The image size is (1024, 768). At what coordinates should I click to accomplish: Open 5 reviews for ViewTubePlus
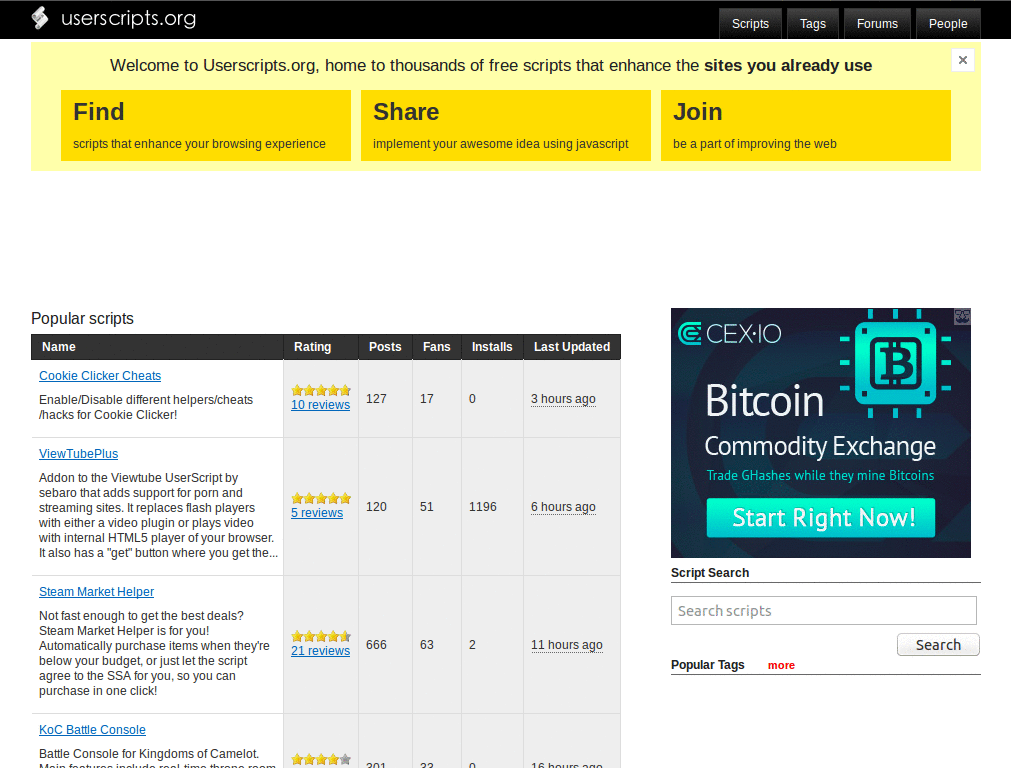pos(317,513)
